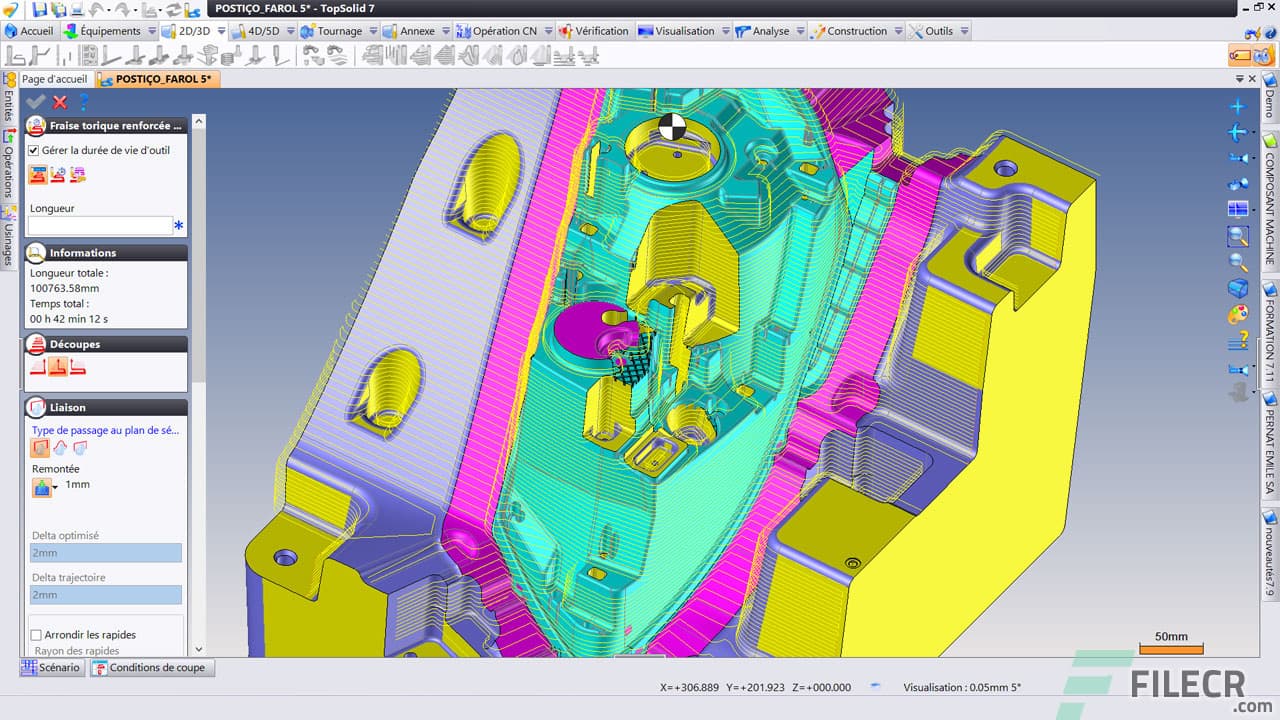This screenshot has width=1280, height=720.
Task: Open the dropdown arrow next to Tournage
Action: click(x=373, y=31)
